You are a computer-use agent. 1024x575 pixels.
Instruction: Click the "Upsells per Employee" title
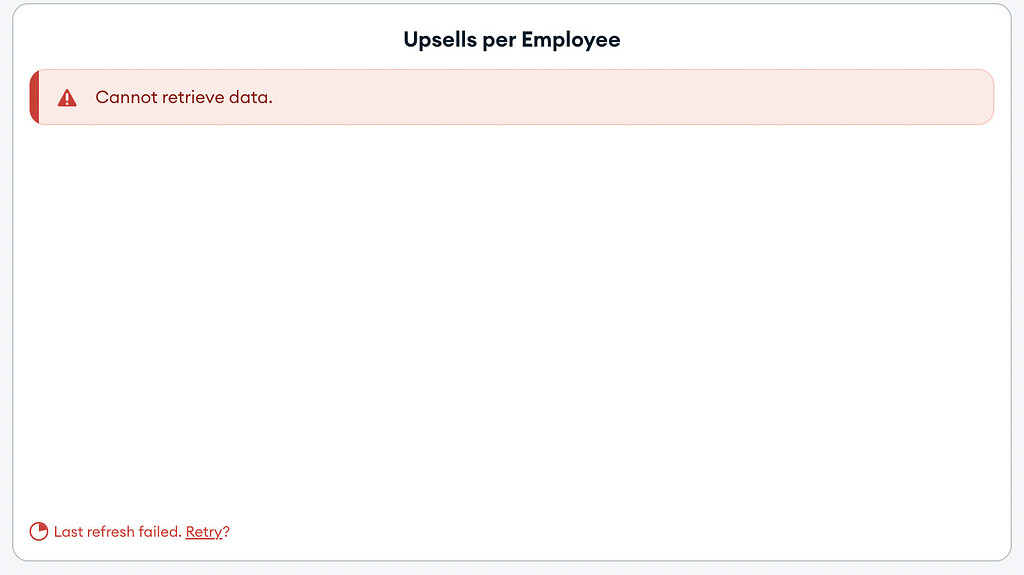click(512, 40)
